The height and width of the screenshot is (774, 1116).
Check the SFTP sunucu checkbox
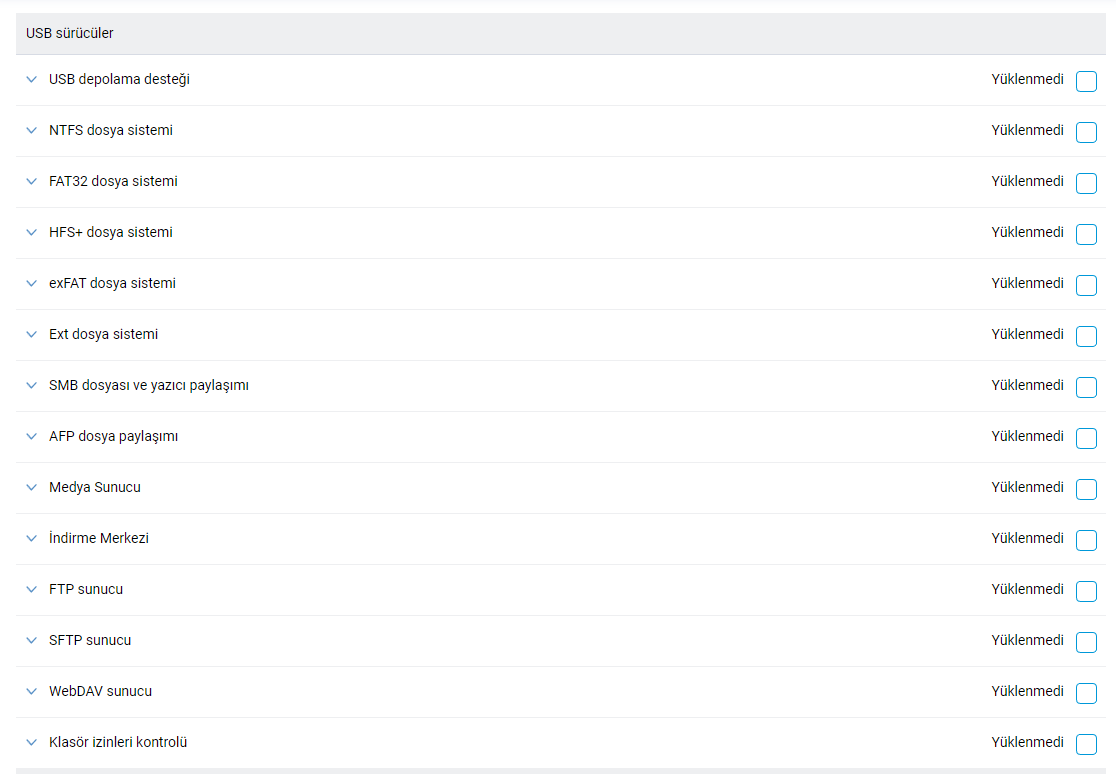1086,642
